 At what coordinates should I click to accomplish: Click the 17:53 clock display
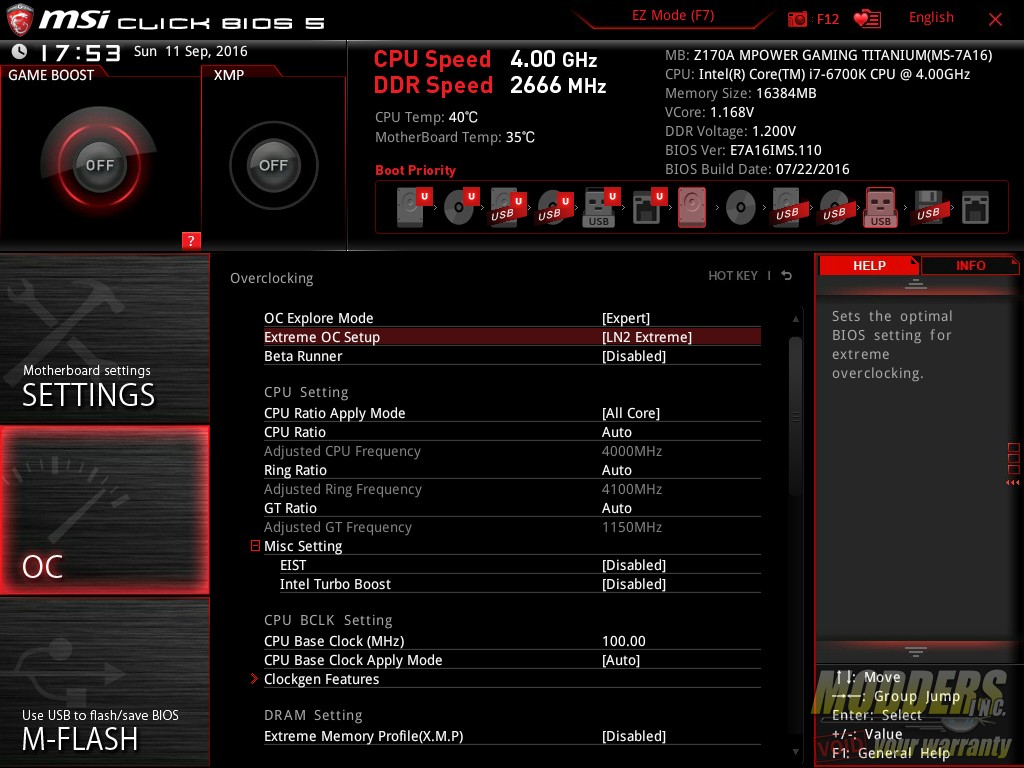point(80,52)
